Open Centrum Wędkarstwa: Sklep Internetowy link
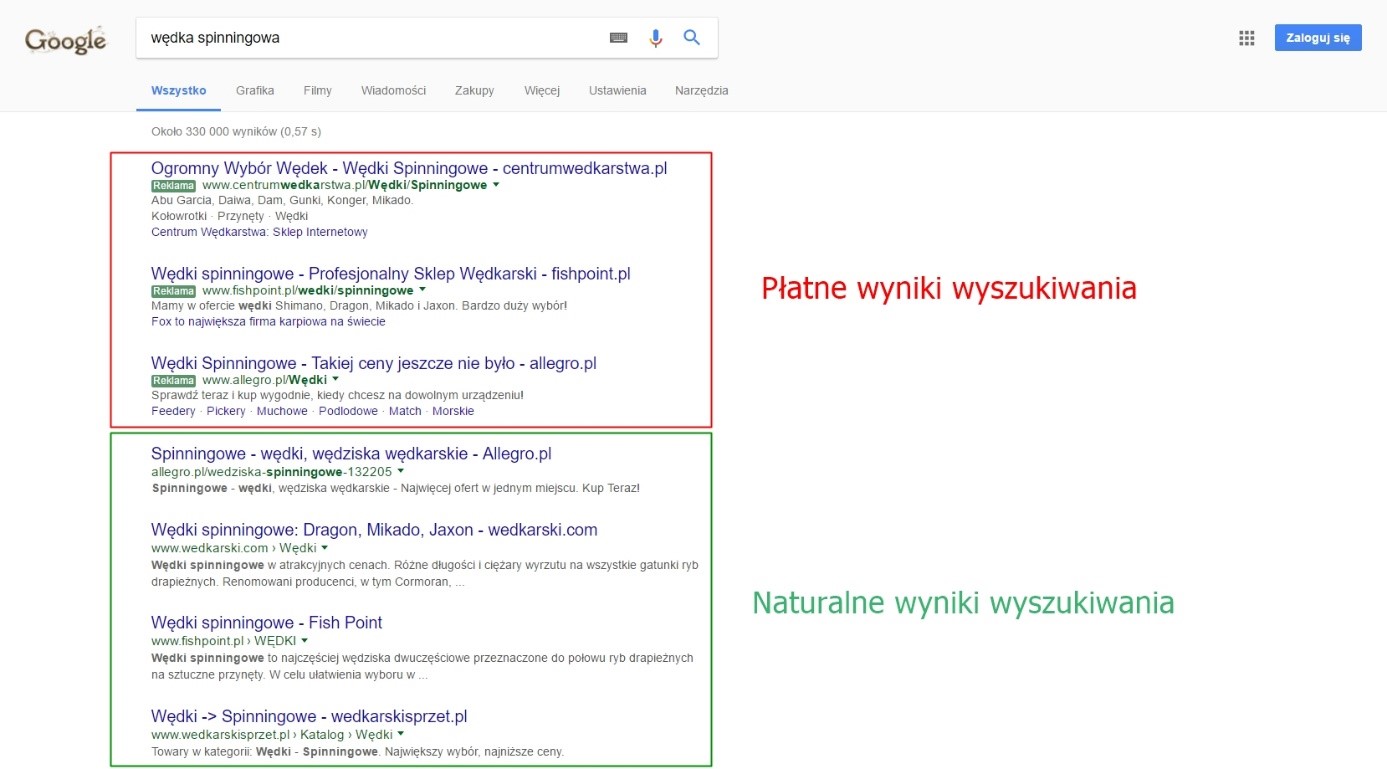 tap(259, 232)
